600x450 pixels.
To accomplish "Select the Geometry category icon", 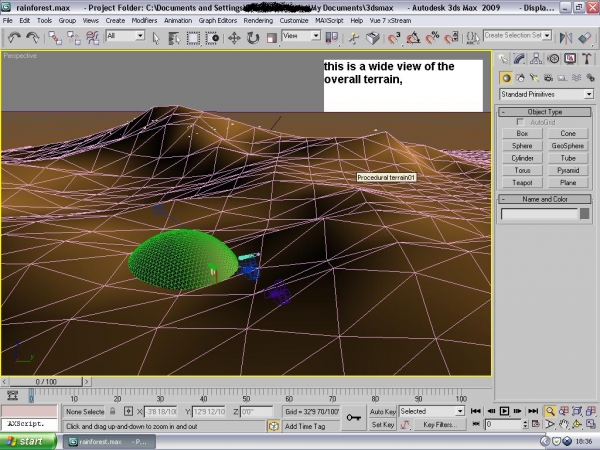I will [x=506, y=78].
